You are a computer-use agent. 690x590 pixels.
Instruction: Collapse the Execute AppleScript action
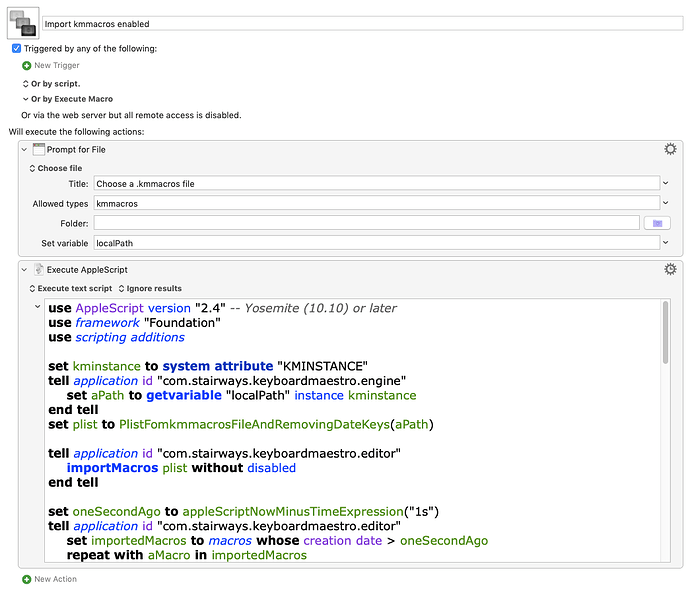click(x=25, y=269)
